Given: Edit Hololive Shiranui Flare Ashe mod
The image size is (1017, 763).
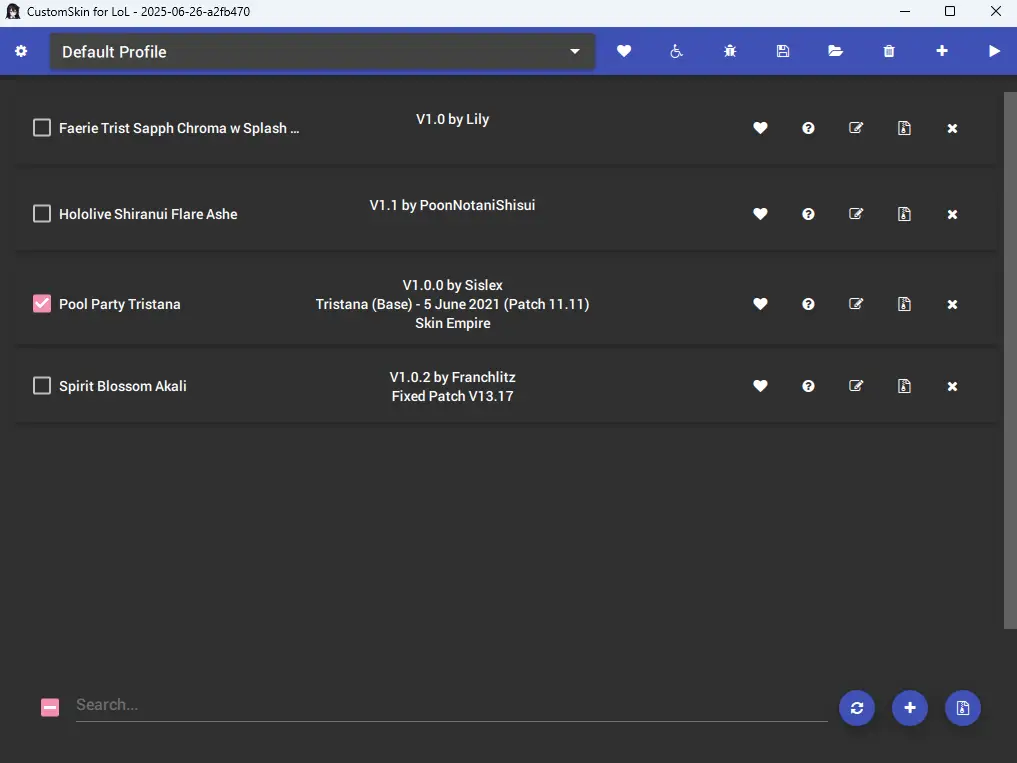Looking at the screenshot, I should coord(856,213).
